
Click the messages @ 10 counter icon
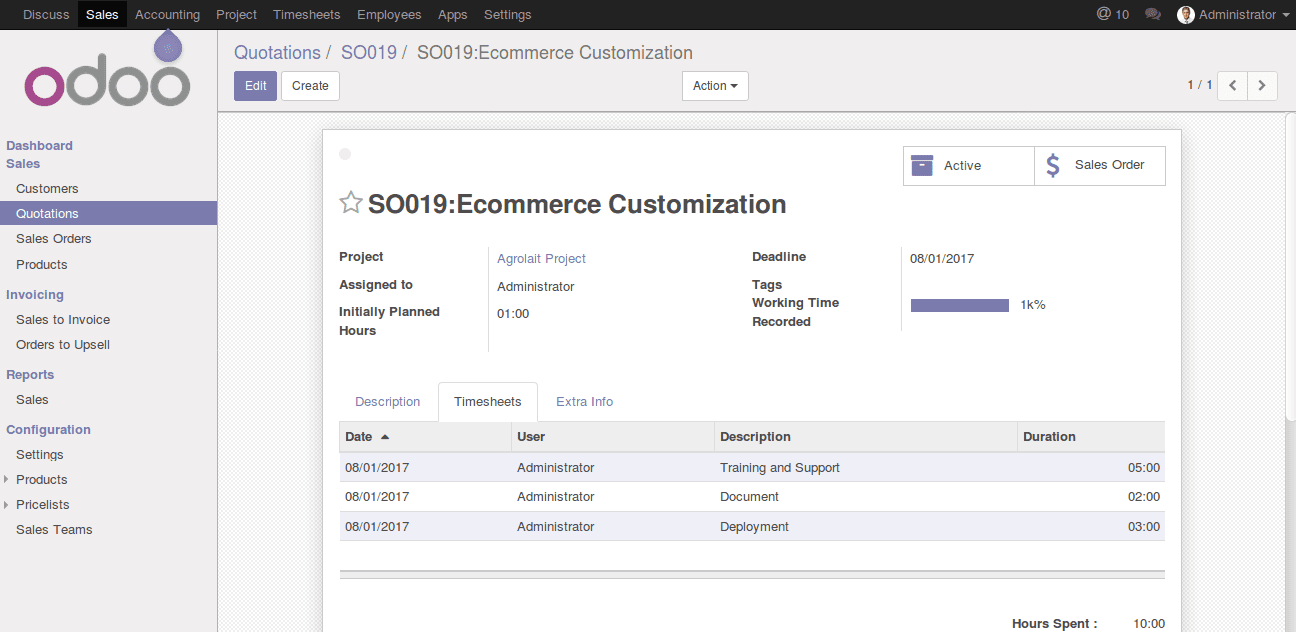click(1112, 14)
